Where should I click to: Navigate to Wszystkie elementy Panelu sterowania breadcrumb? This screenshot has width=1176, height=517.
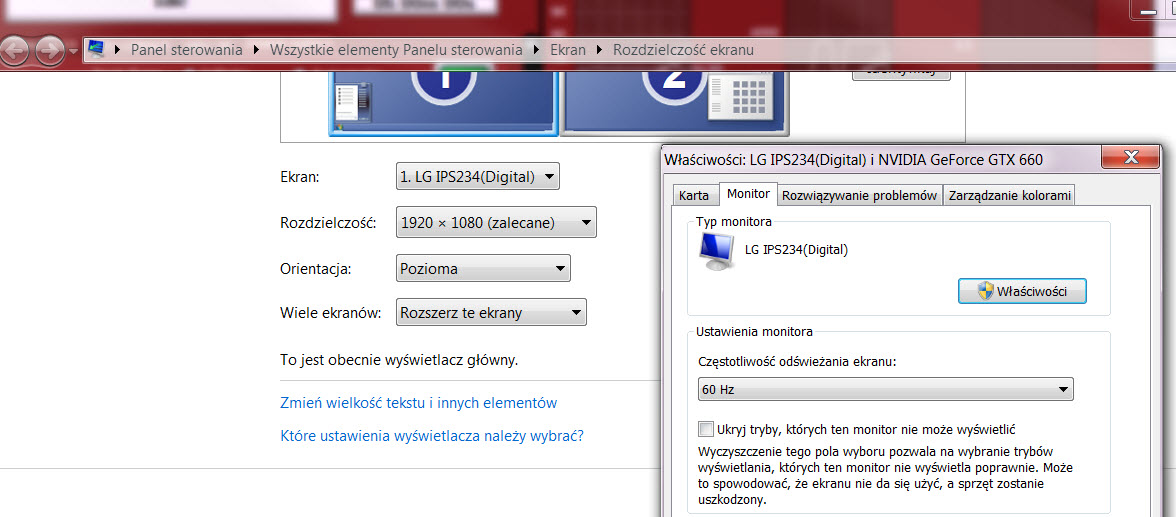tap(396, 50)
